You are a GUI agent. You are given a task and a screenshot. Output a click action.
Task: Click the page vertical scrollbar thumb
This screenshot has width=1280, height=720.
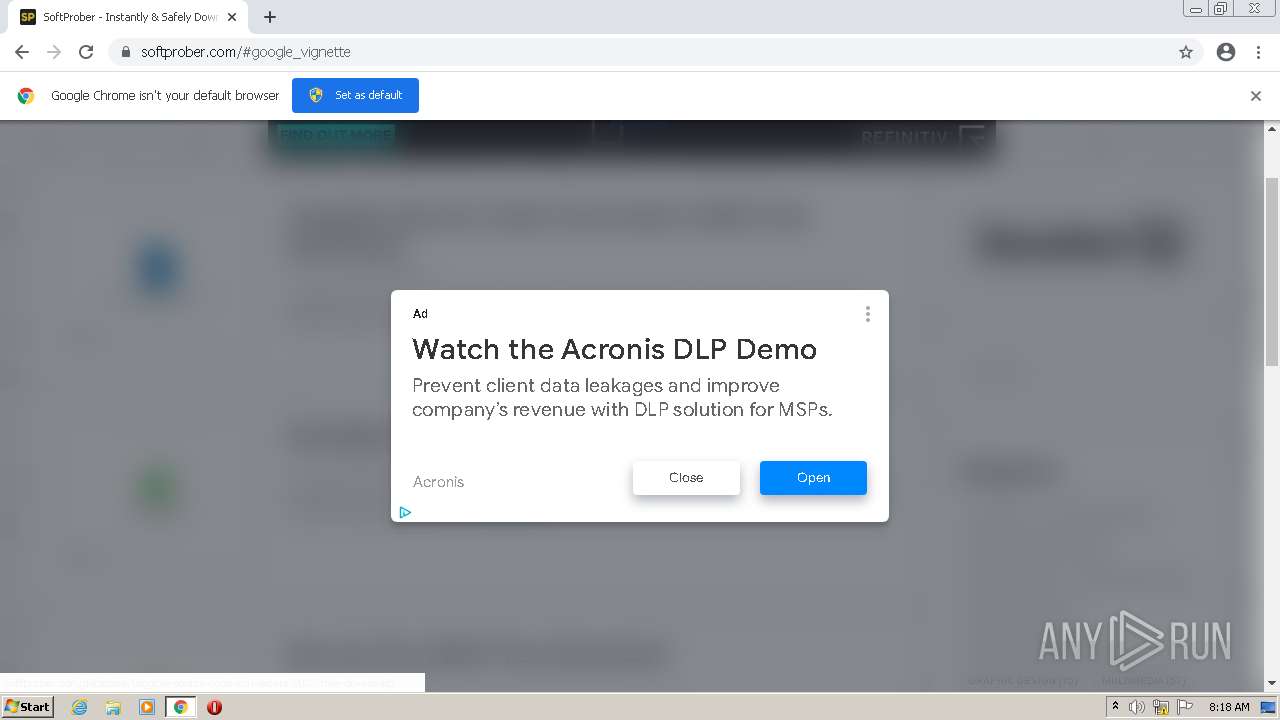pyautogui.click(x=1272, y=272)
